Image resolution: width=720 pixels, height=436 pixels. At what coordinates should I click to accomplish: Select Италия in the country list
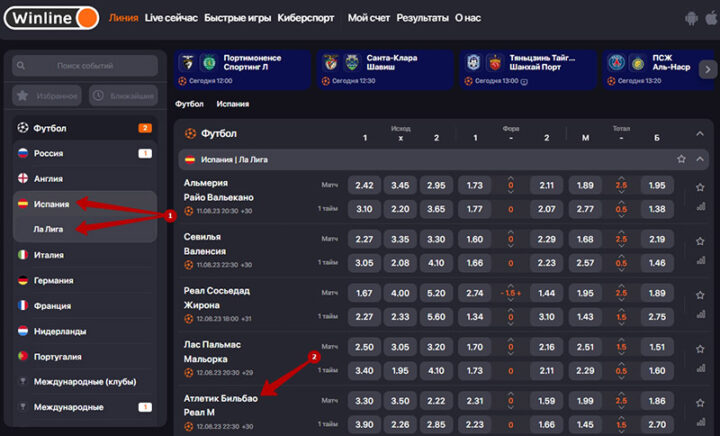coord(48,255)
